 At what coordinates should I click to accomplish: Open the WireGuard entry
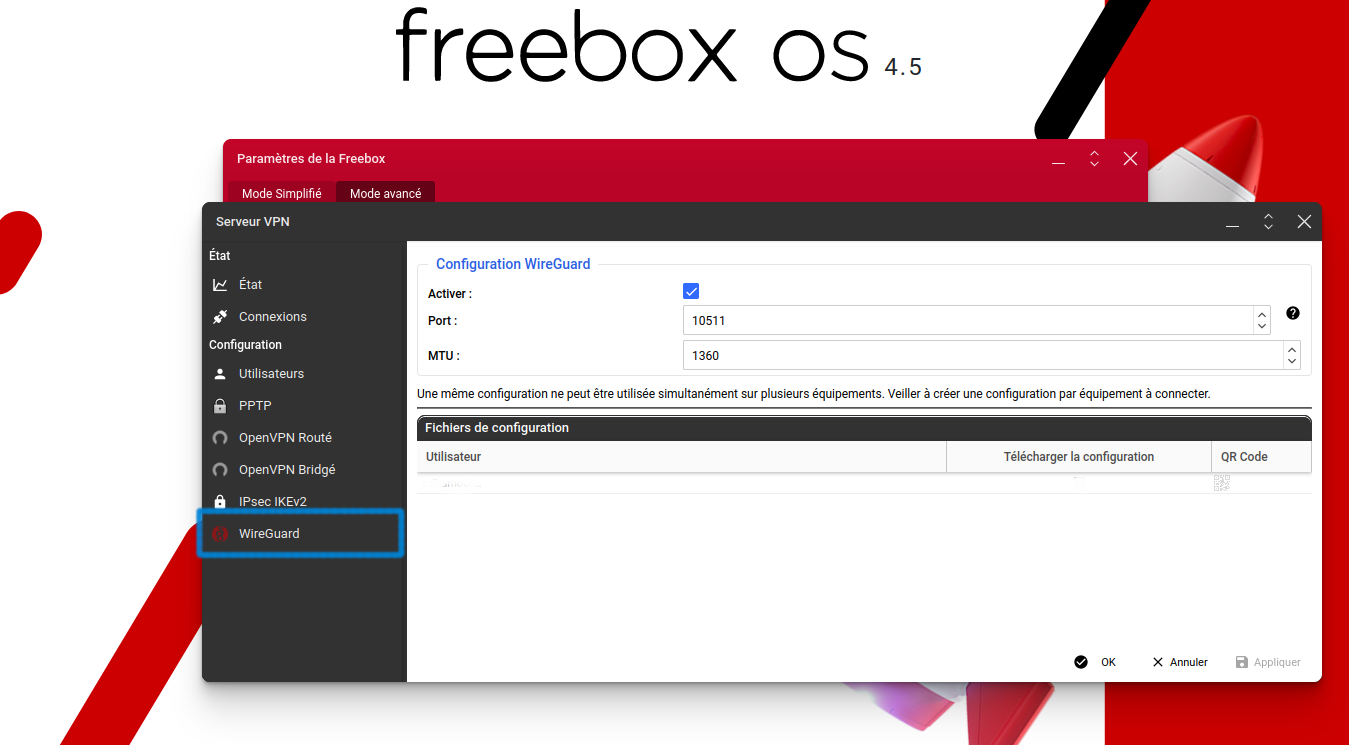tap(302, 533)
